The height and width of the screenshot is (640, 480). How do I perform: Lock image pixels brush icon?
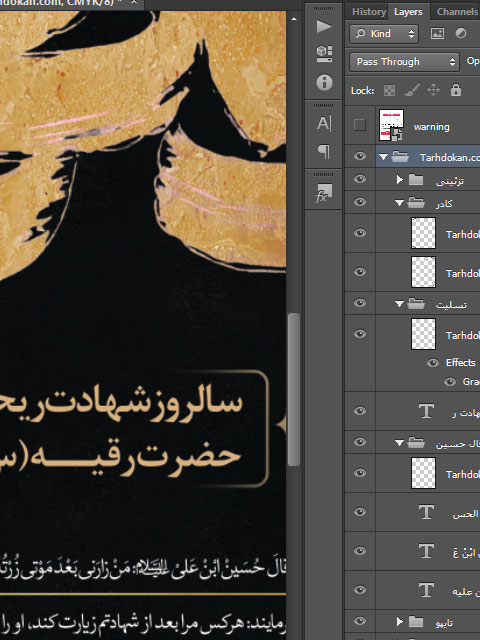[411, 90]
